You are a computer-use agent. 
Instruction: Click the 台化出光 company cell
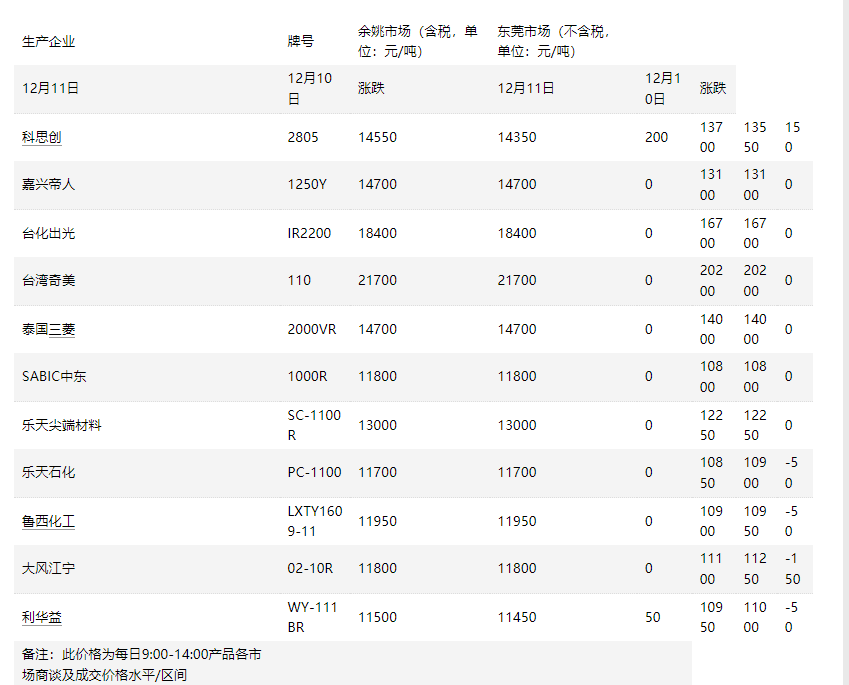48,233
